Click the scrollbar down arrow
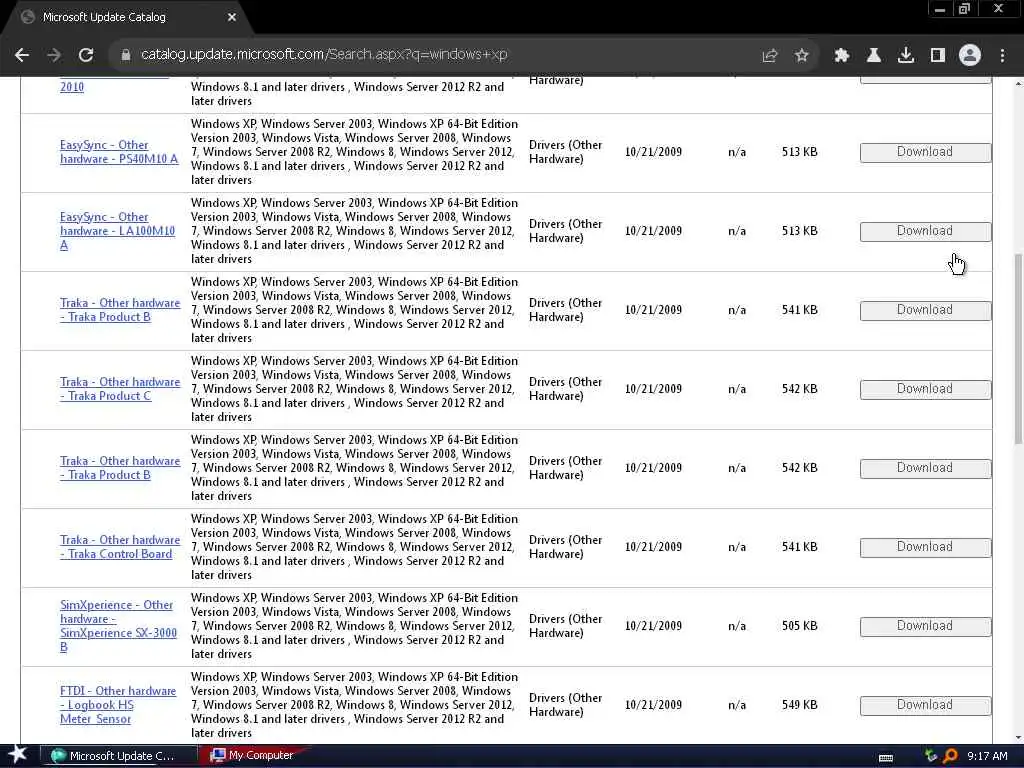 [1018, 737]
